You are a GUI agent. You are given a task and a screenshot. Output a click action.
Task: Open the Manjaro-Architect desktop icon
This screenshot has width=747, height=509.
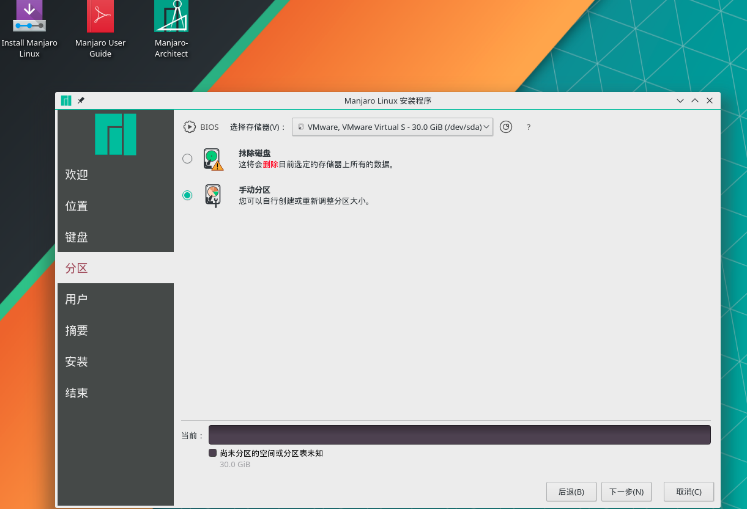(171, 29)
